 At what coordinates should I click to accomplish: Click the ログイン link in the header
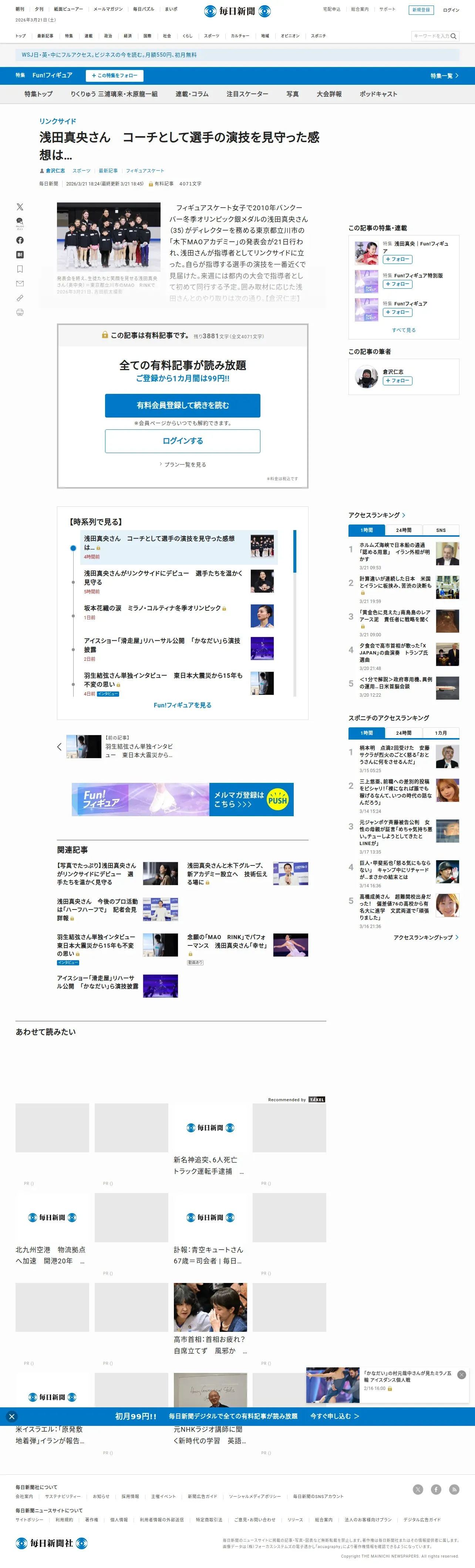[451, 10]
